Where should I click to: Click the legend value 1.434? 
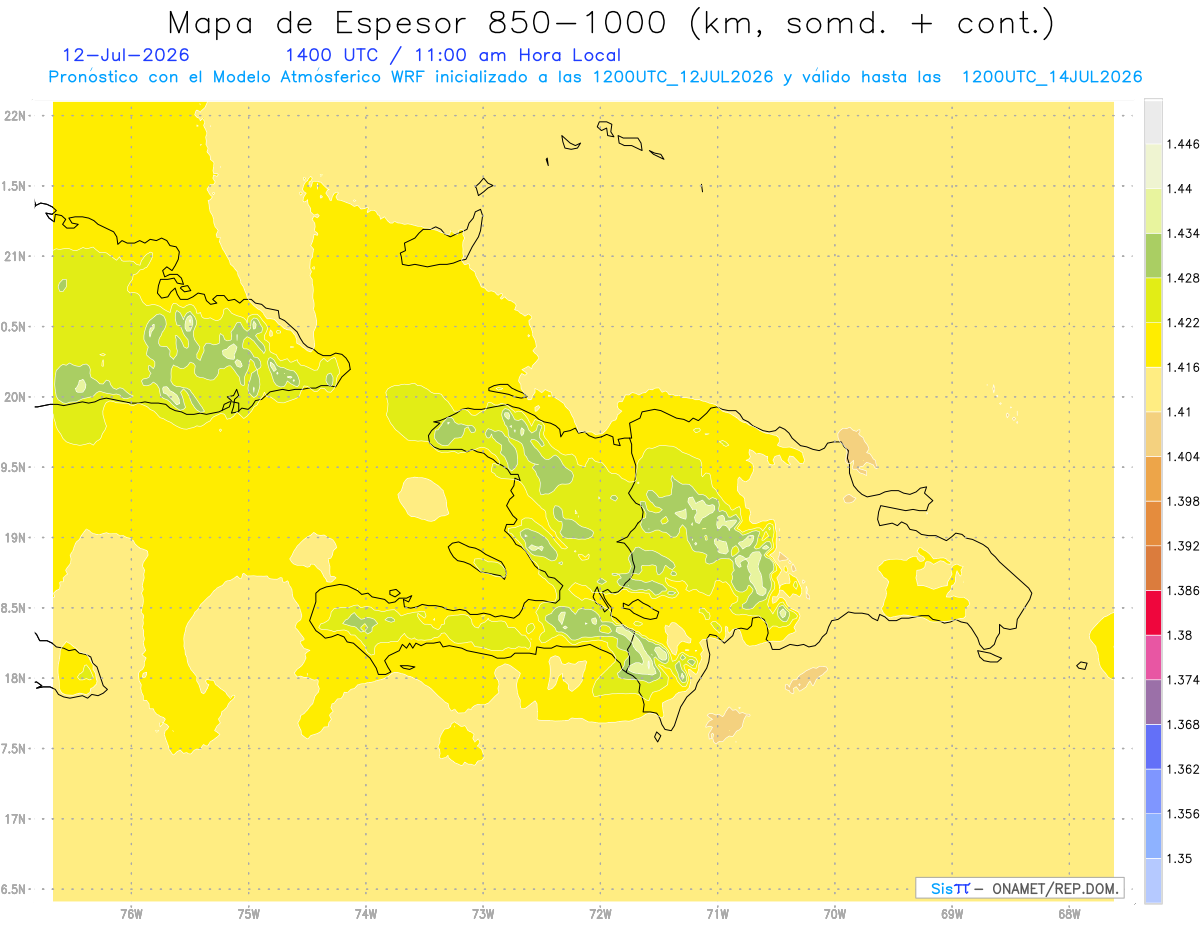(x=1183, y=233)
